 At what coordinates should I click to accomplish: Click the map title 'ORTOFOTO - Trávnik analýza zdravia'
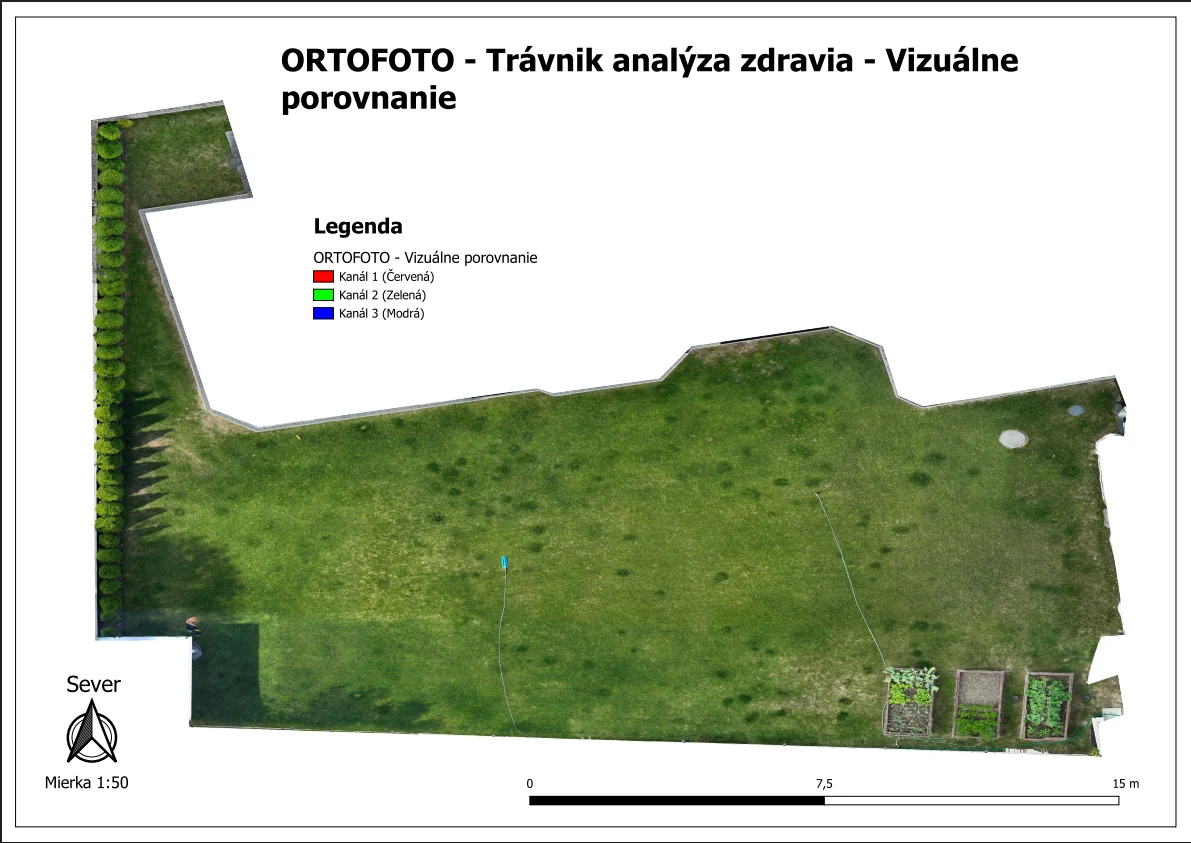click(567, 59)
